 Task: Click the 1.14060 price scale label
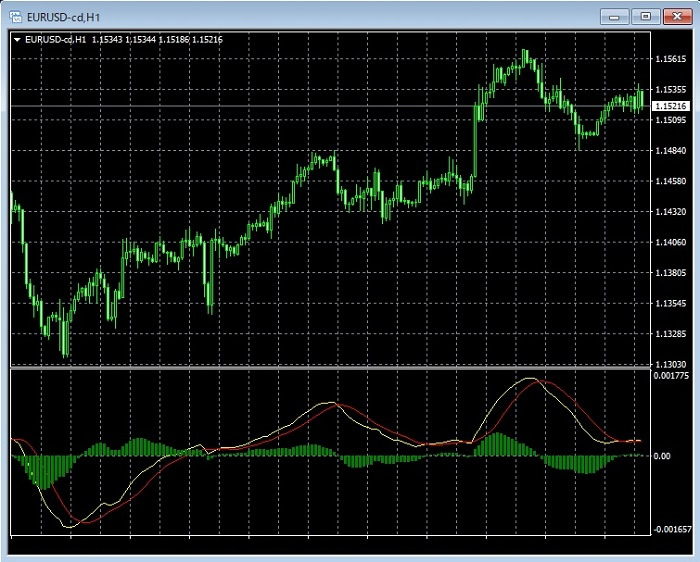[x=671, y=242]
